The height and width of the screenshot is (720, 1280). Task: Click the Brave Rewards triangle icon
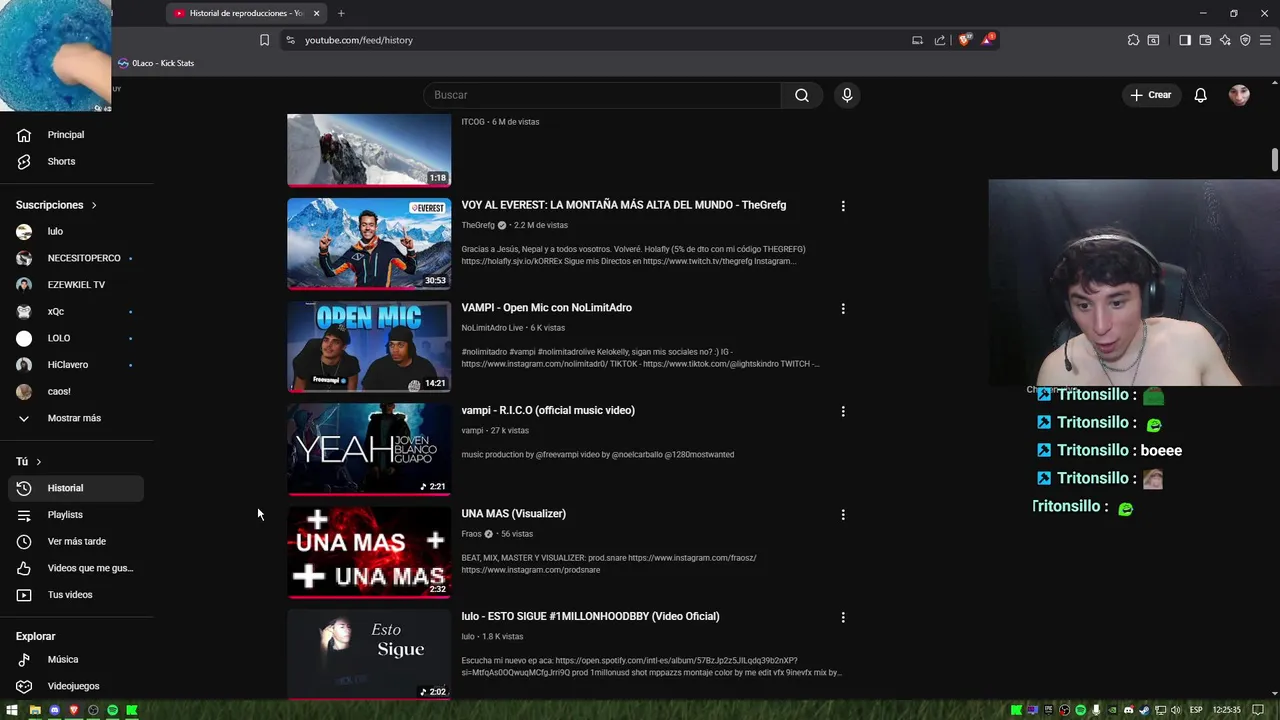pos(988,40)
